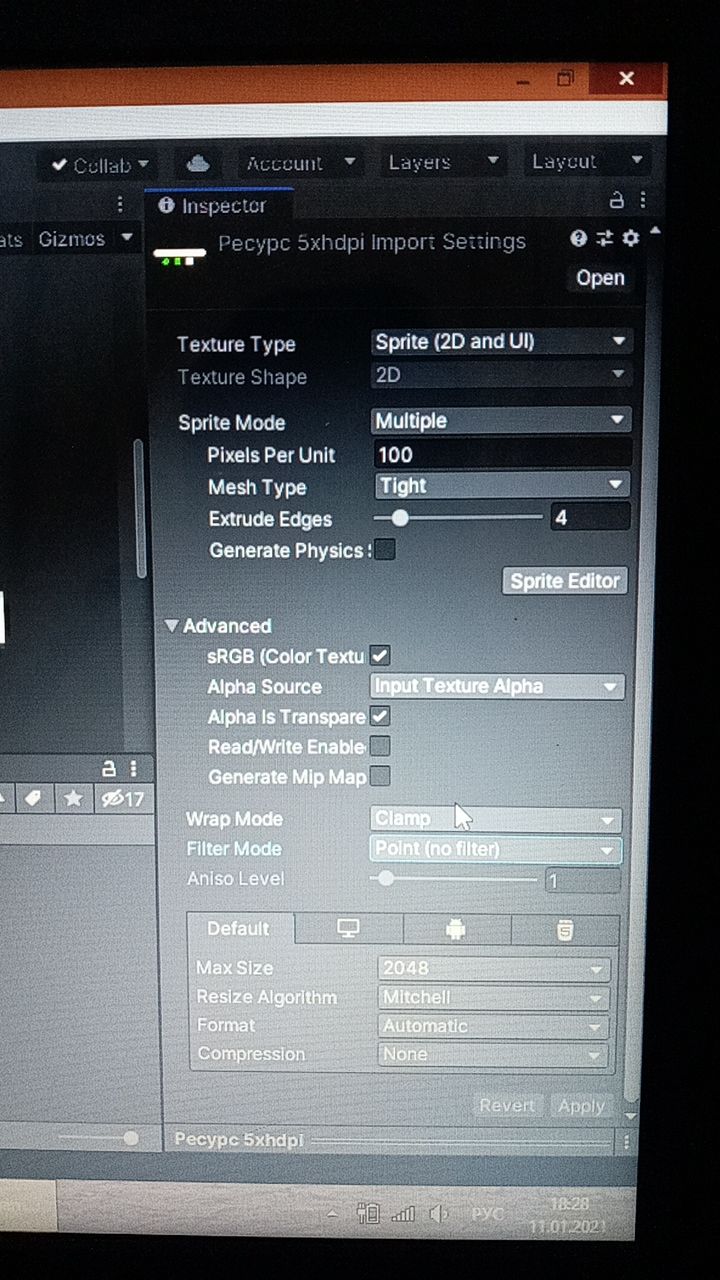This screenshot has height=1280, width=720.
Task: Click the network signal tray icon
Action: pyautogui.click(x=403, y=1214)
